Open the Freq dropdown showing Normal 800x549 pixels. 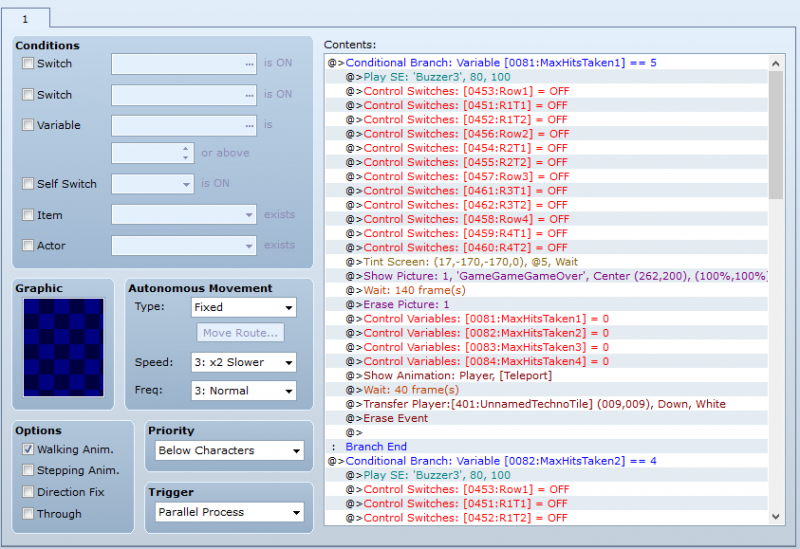point(243,391)
